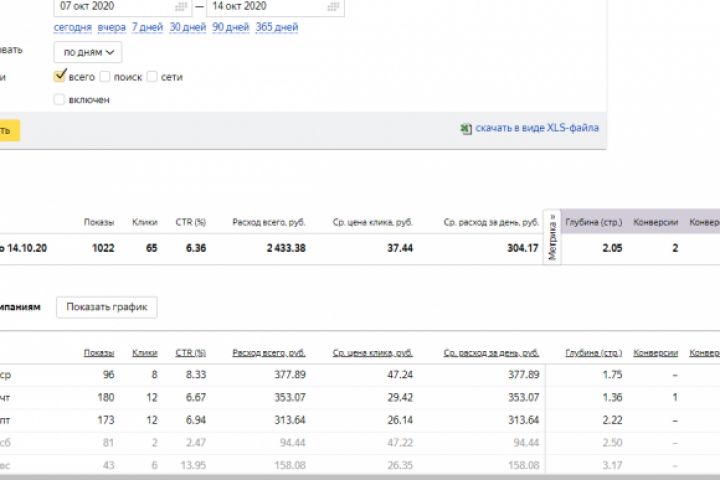
Task: Click total CTR value «6.36»
Action: click(x=196, y=248)
